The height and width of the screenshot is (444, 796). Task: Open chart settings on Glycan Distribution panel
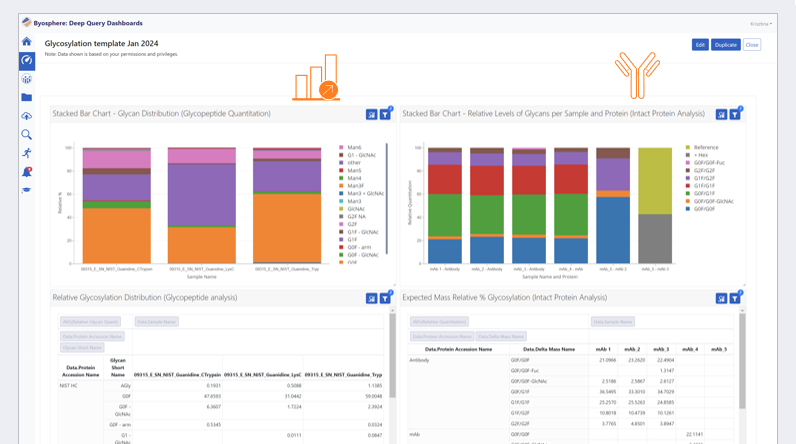click(x=371, y=115)
